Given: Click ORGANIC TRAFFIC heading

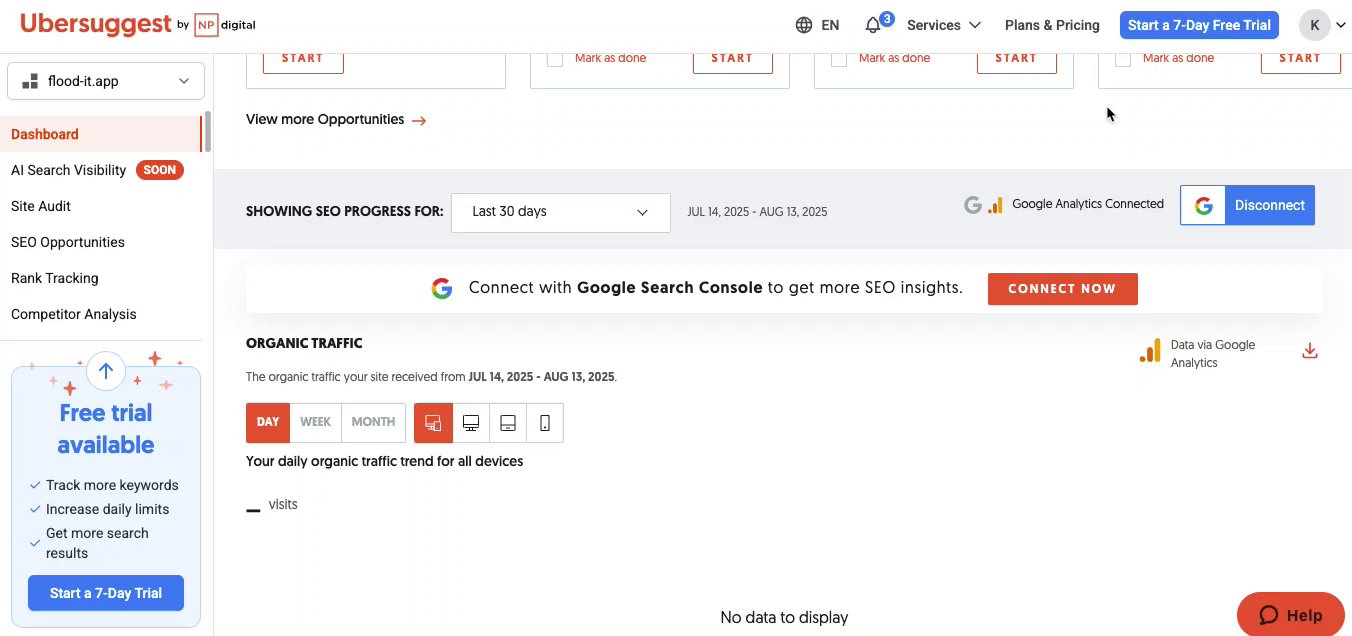Looking at the screenshot, I should [304, 343].
